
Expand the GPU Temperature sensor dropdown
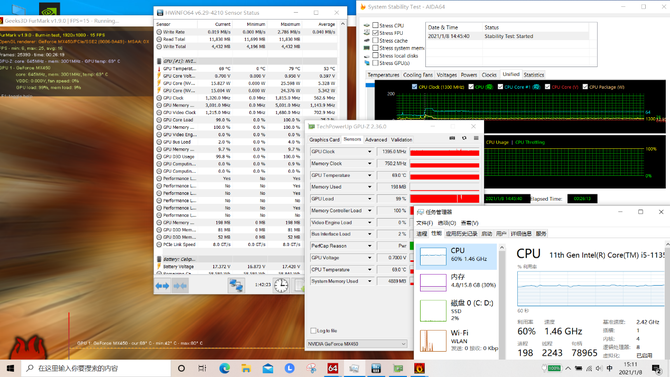(x=370, y=175)
